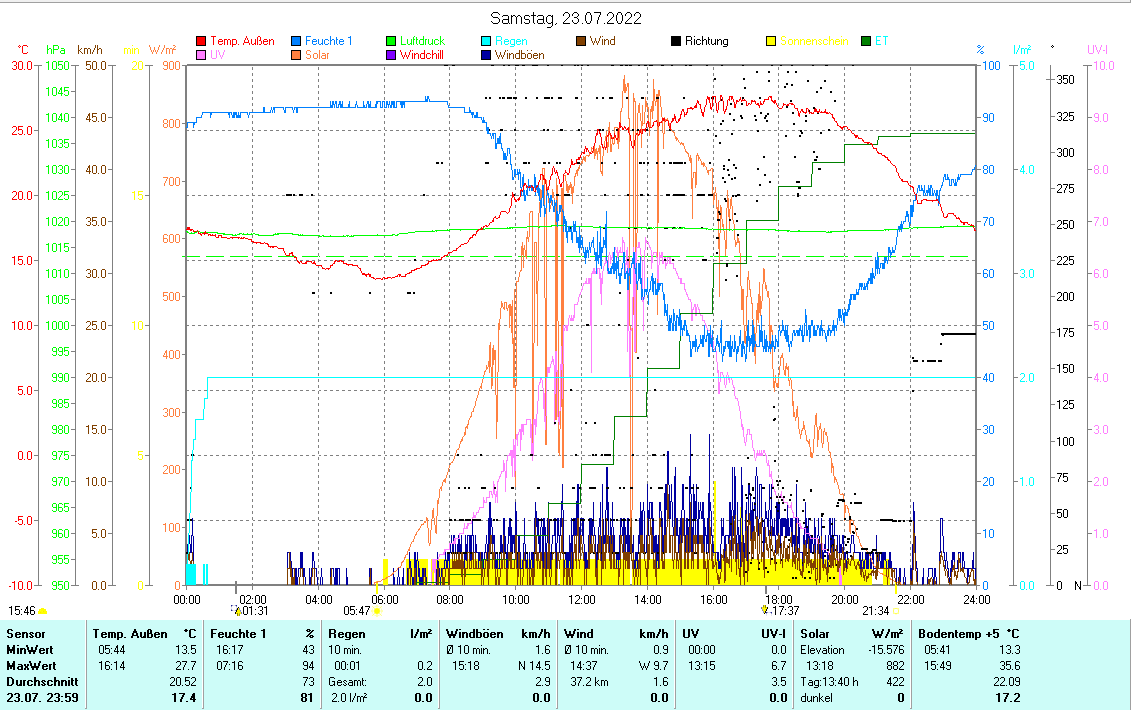The width and height of the screenshot is (1131, 710).
Task: Select the purple Windchill legend swatch
Action: 392,55
